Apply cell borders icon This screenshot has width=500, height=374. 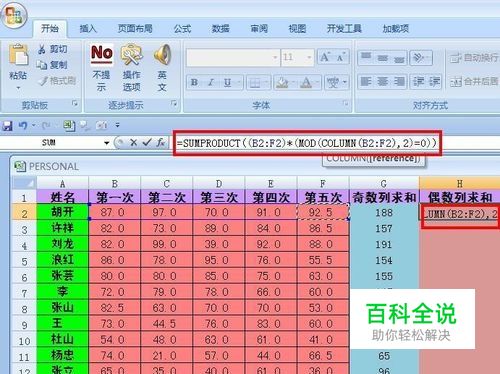click(x=255, y=82)
